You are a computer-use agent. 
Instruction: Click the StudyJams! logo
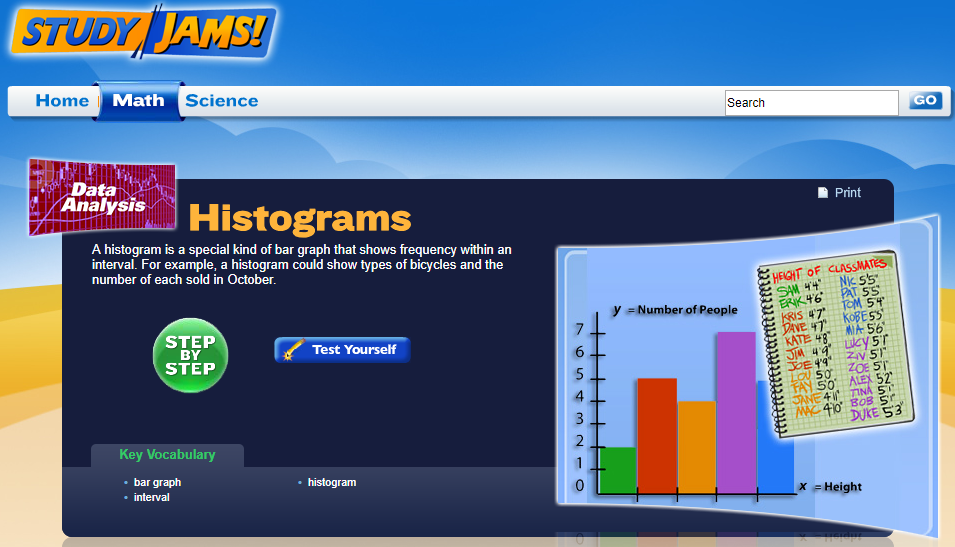tap(144, 32)
